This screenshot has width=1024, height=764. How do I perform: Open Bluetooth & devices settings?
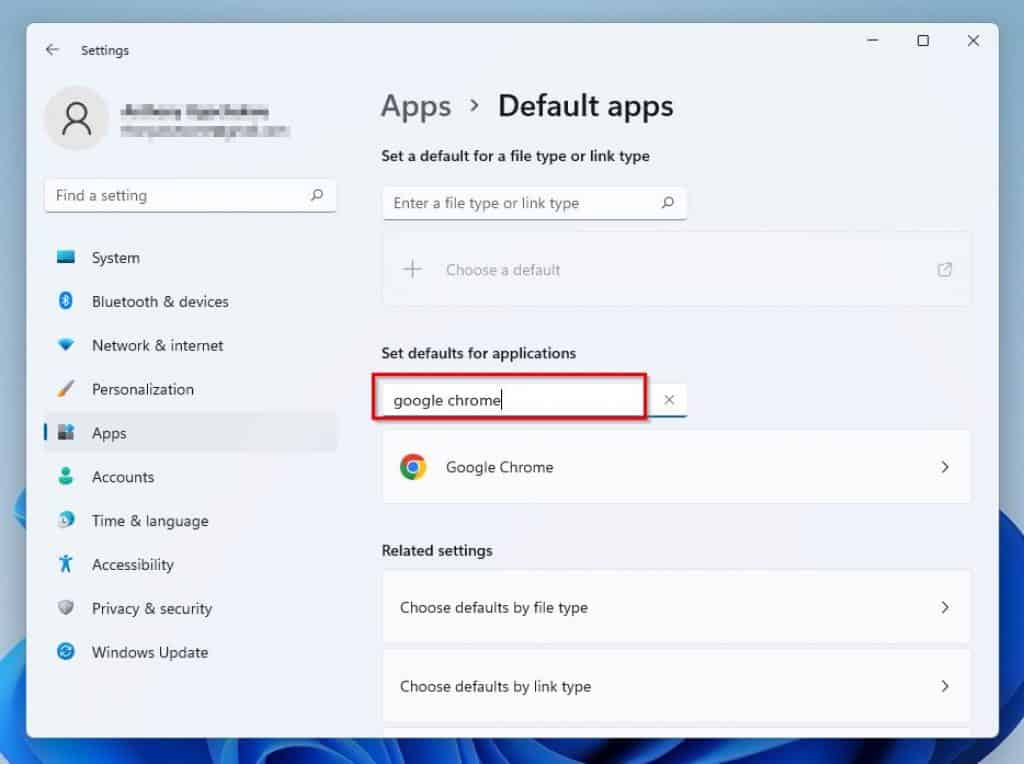(x=191, y=301)
